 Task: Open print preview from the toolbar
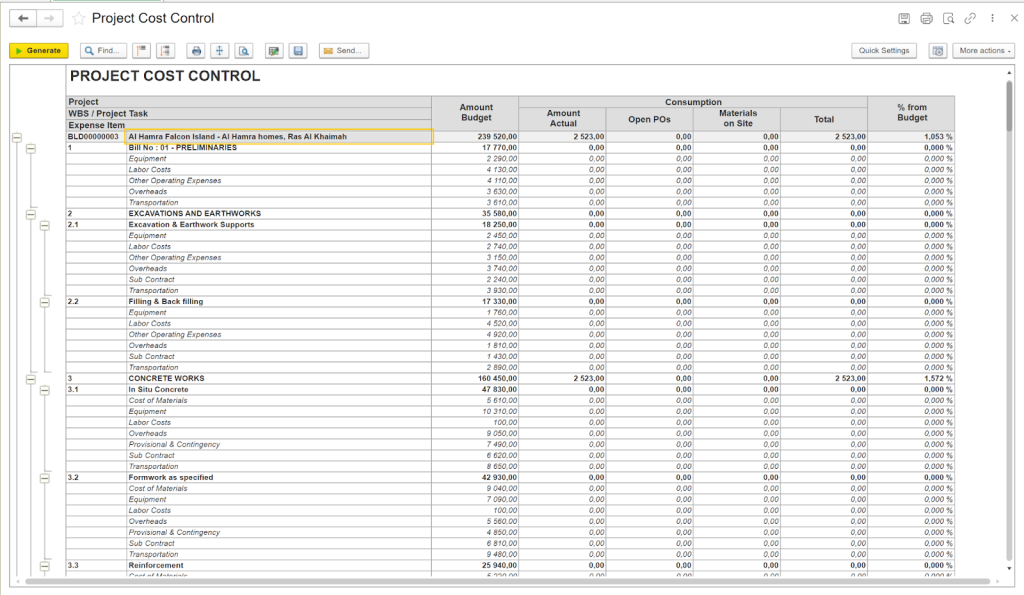click(244, 50)
